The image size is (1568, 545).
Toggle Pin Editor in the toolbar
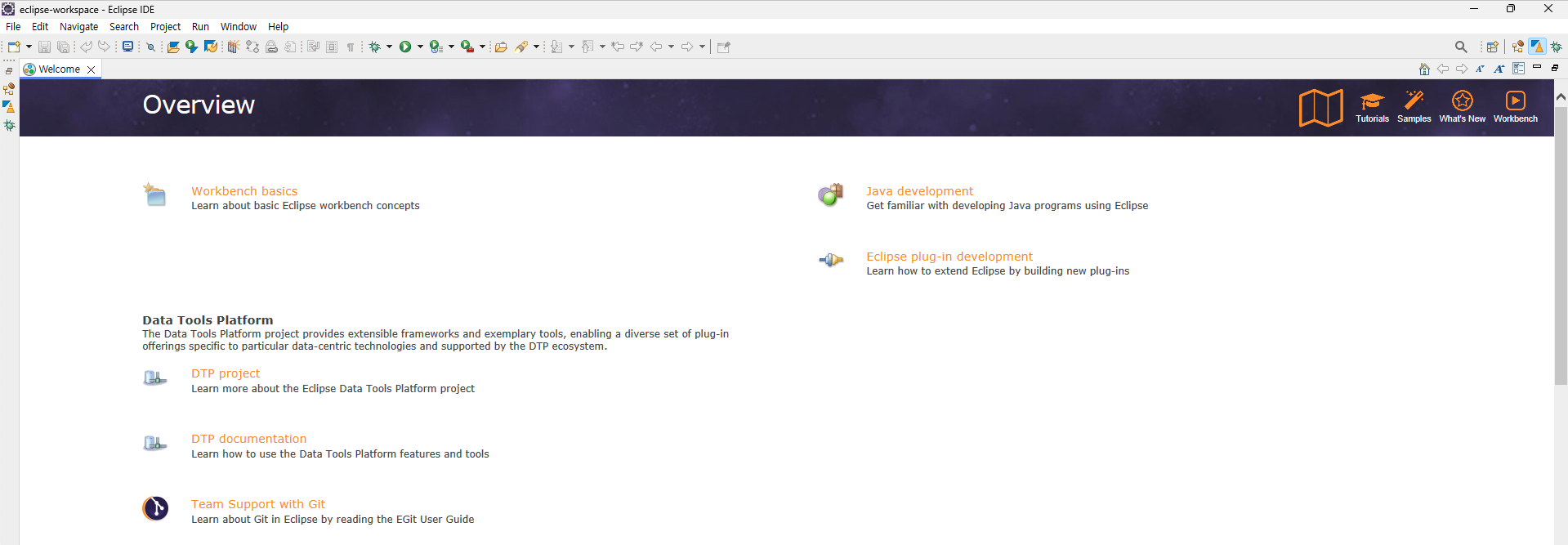click(723, 47)
